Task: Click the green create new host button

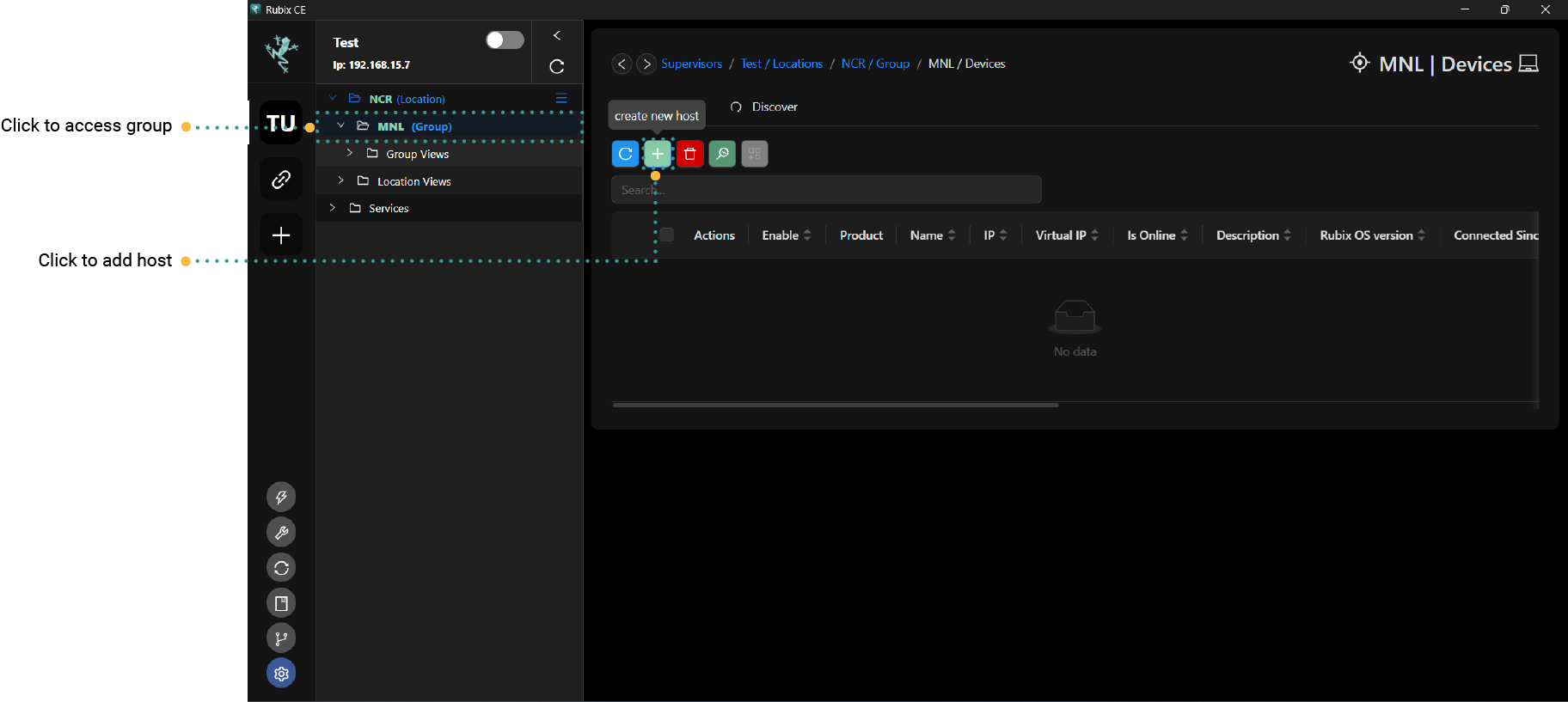Action: pyautogui.click(x=658, y=154)
